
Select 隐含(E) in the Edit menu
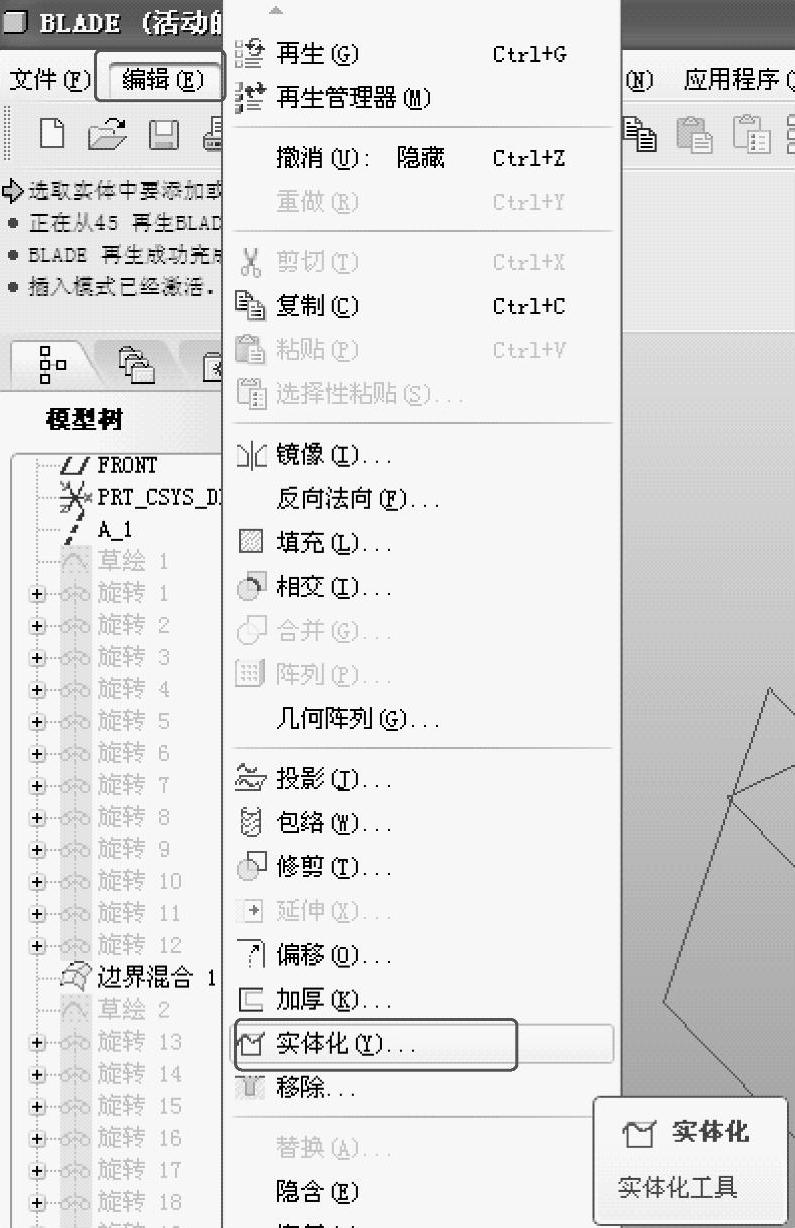pos(421,1191)
